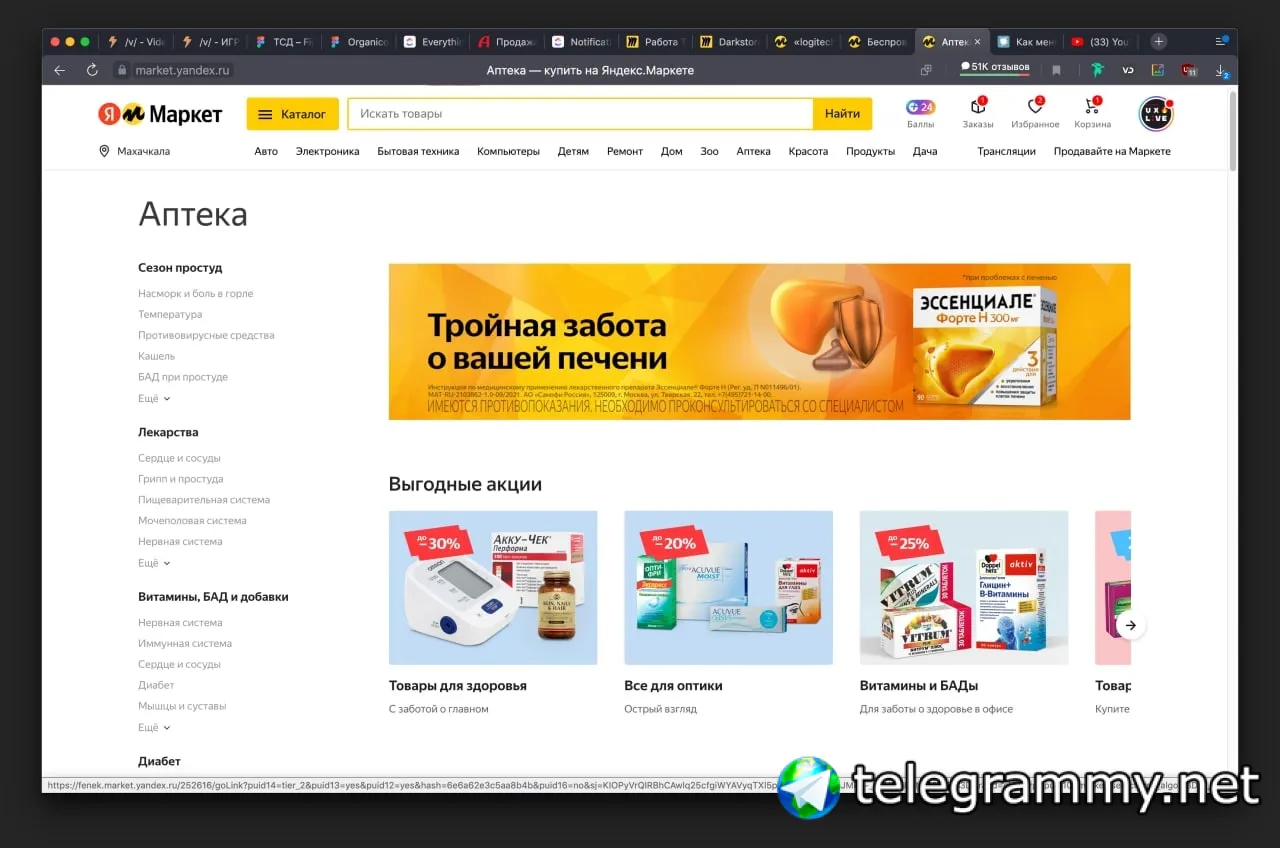
Task: Open the Все для оптики promo image
Action: pos(728,588)
